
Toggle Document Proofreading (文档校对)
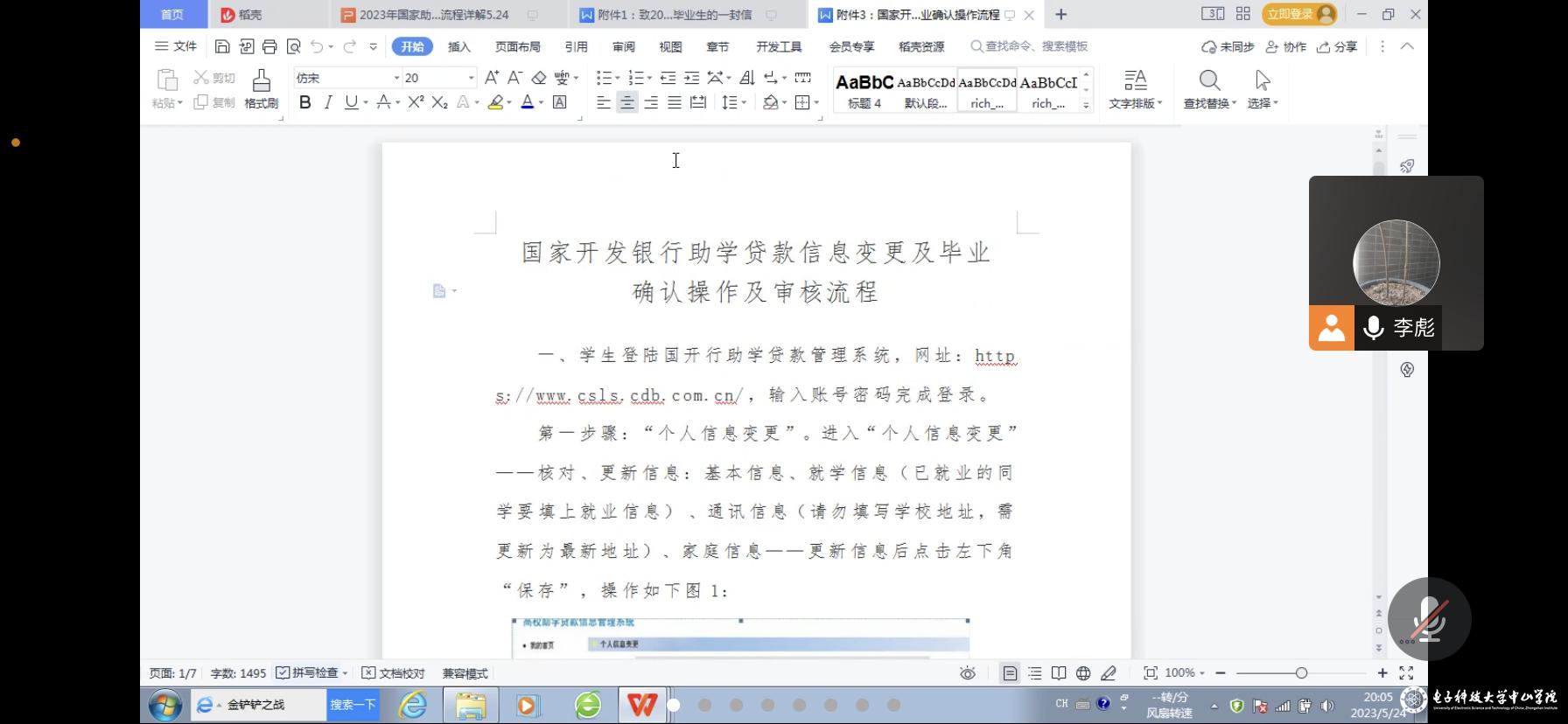tap(393, 673)
